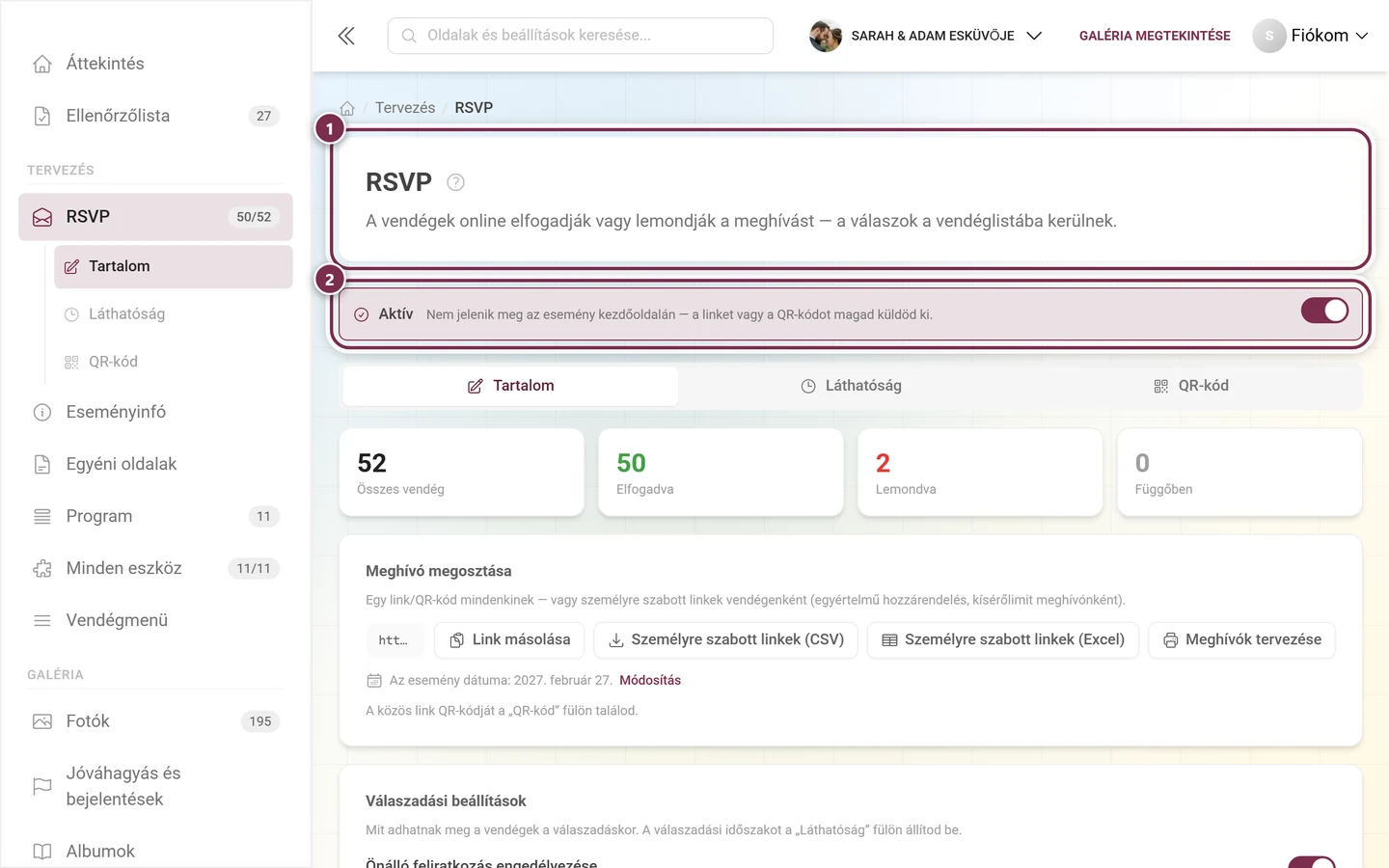Click the Program list icon

click(x=42, y=516)
